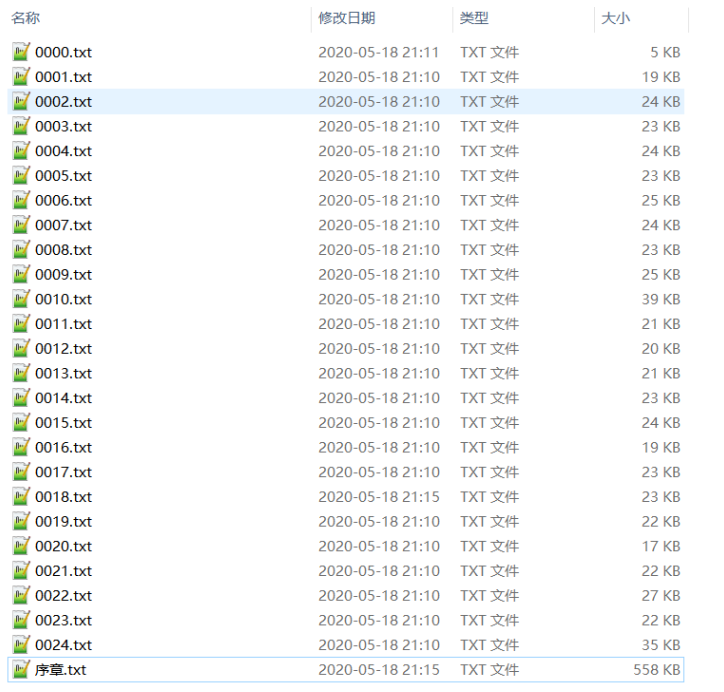Sort by 大小 column header
Viewport: 724px width, 692px height.
coord(615,18)
